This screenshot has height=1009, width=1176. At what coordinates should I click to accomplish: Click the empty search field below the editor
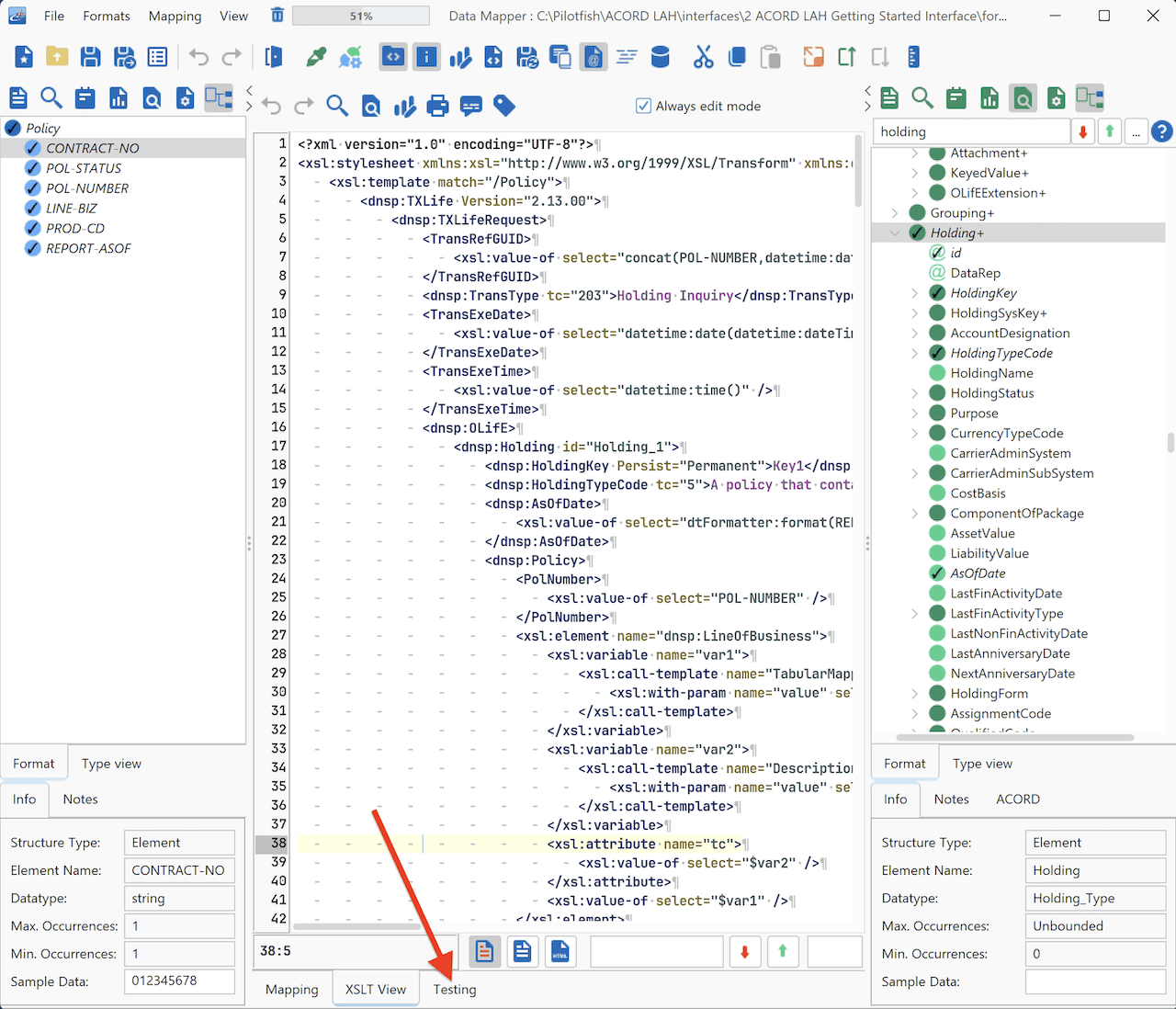coord(657,952)
